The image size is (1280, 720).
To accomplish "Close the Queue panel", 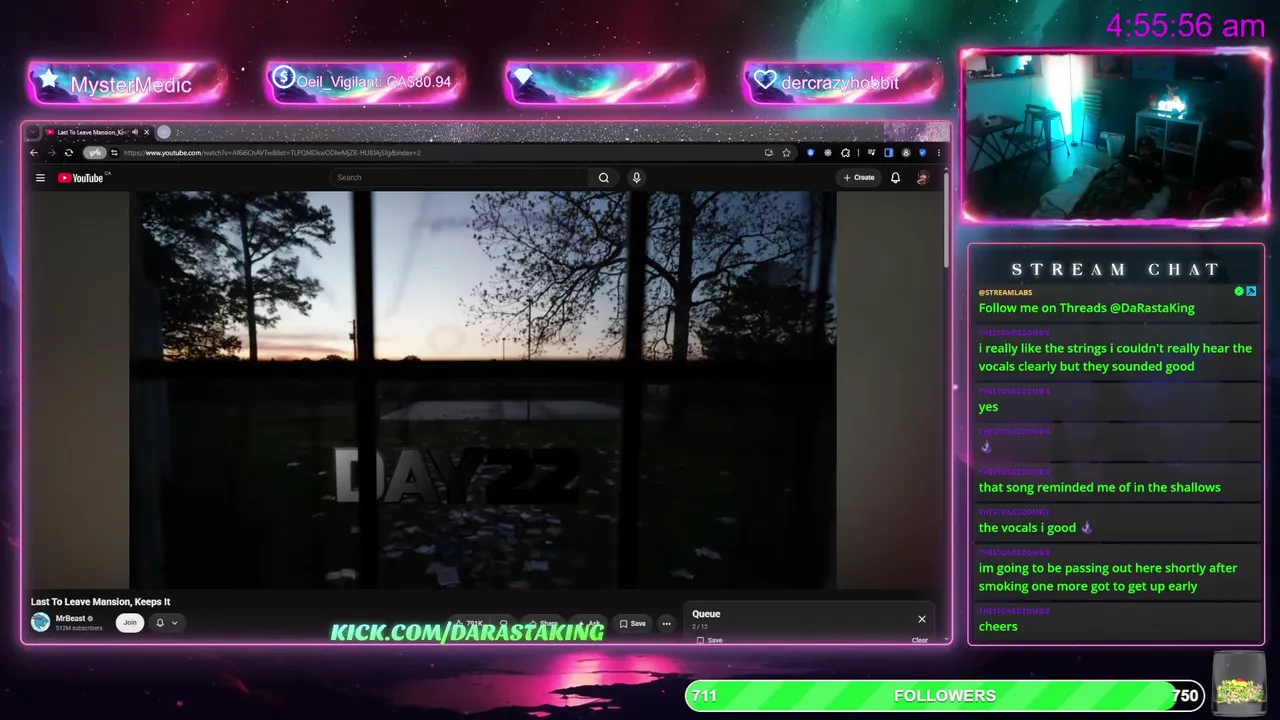I will (922, 619).
